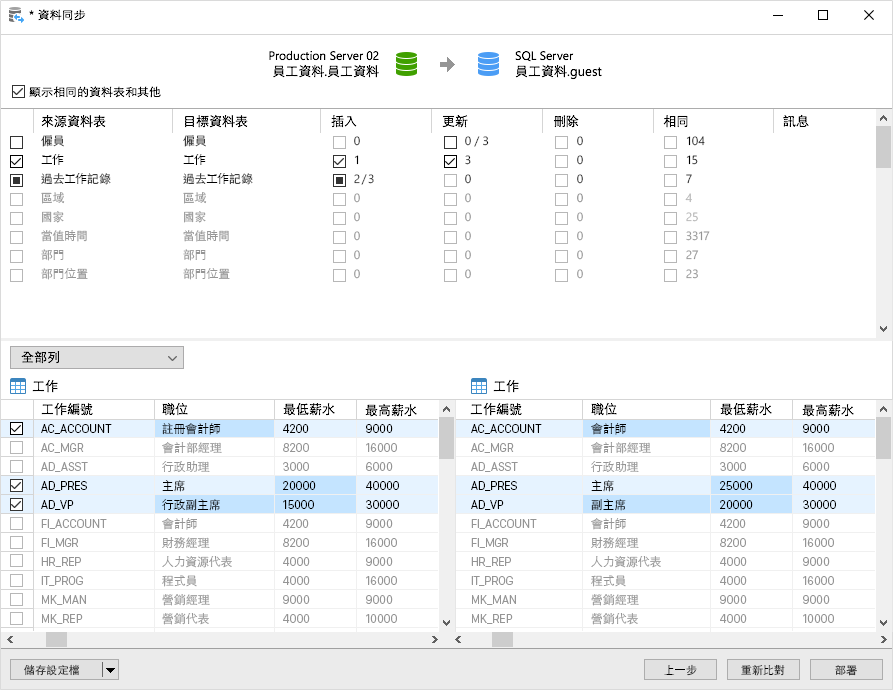Uncheck the AD_PRES row checkbox
Image resolution: width=893 pixels, height=690 pixels.
click(x=17, y=486)
